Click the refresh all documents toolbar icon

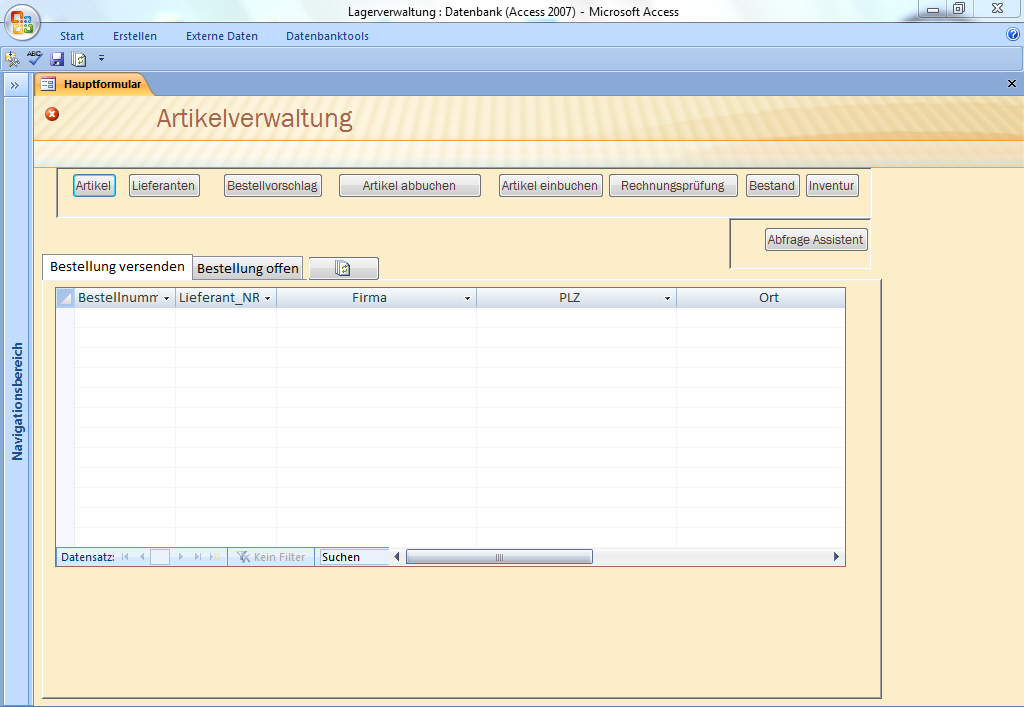click(x=78, y=59)
